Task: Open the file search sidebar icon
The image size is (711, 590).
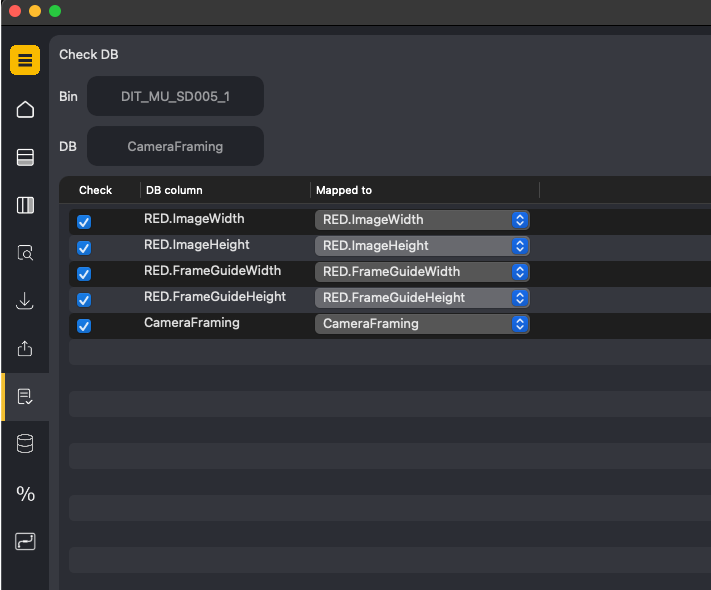Action: click(x=25, y=253)
